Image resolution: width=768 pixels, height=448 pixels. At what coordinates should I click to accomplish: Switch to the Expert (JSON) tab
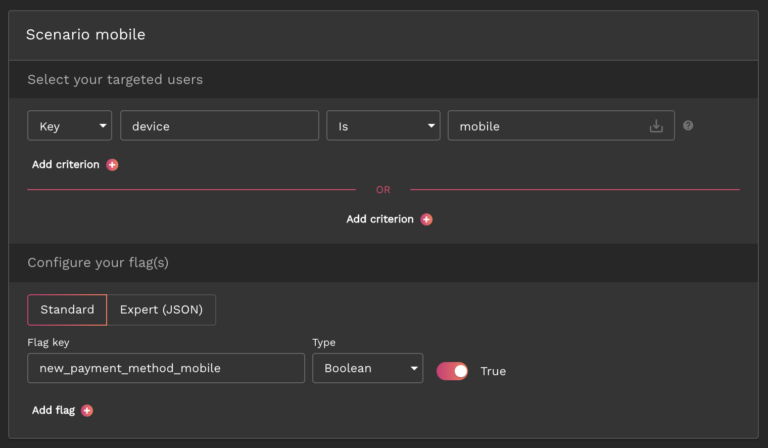(x=161, y=310)
